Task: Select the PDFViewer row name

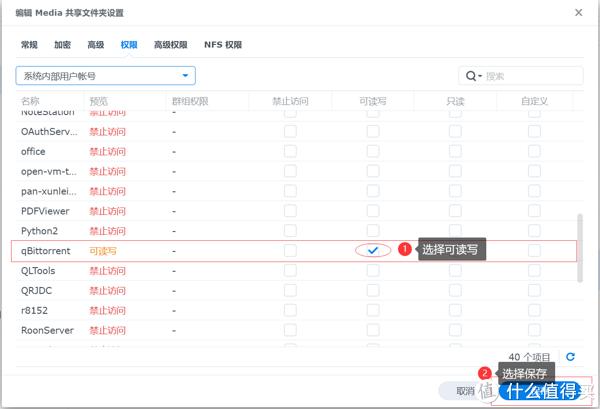Action: click(x=45, y=211)
